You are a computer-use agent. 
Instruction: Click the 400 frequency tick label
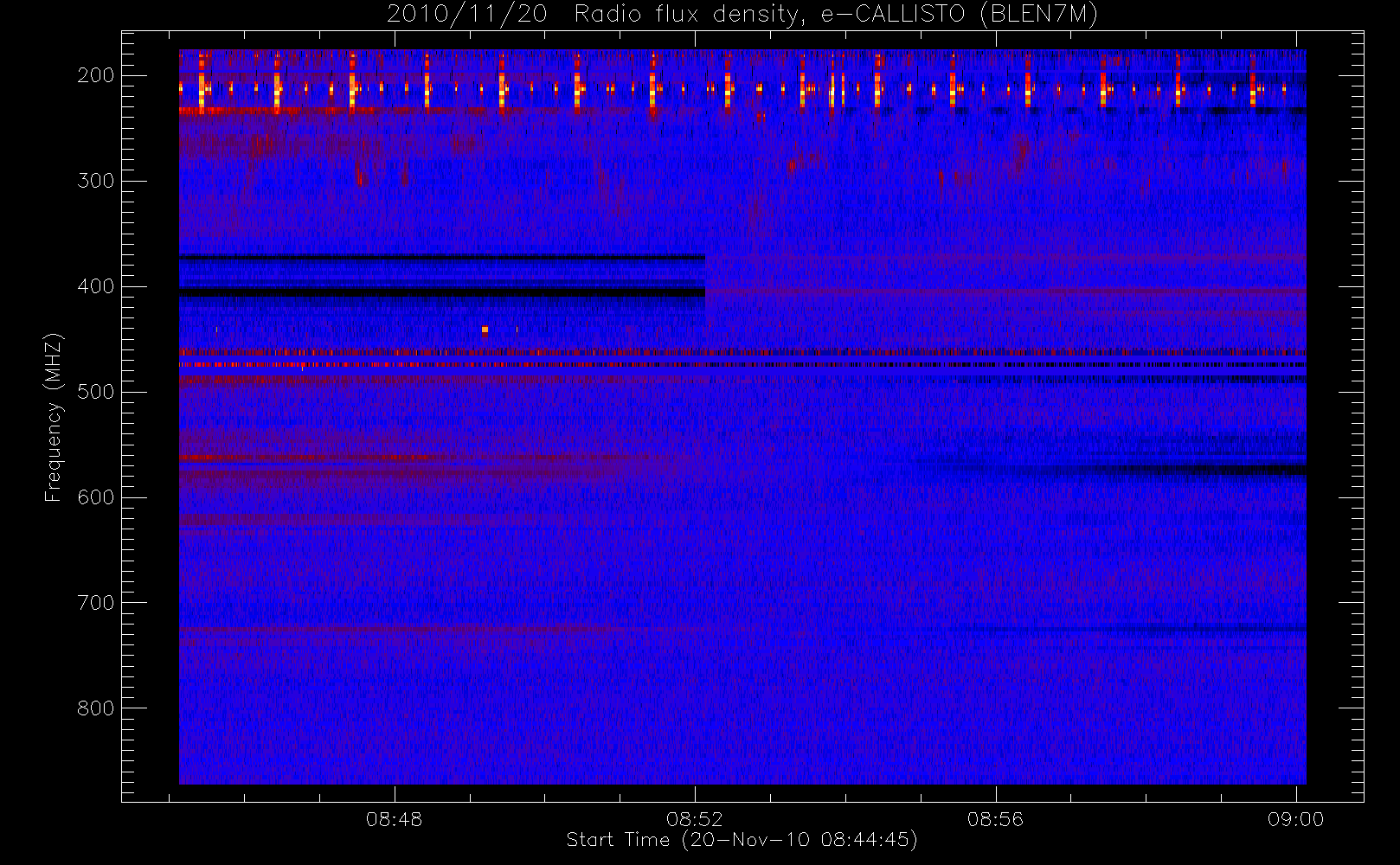pyautogui.click(x=96, y=286)
